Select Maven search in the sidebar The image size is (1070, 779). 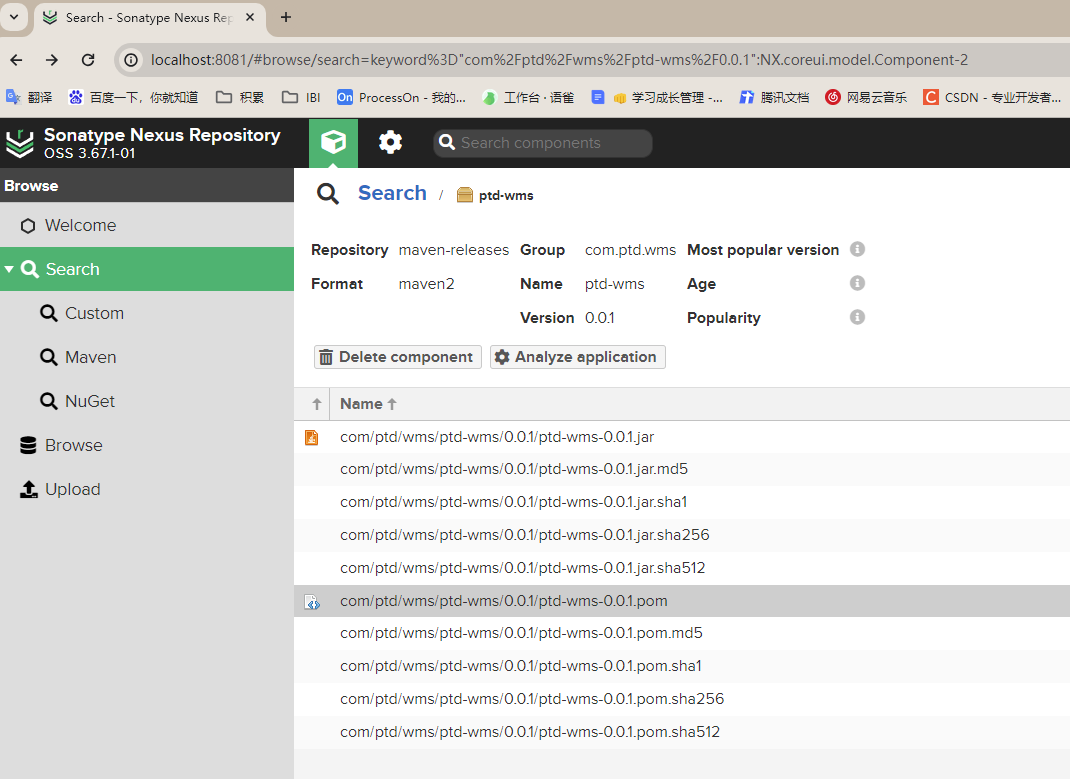[x=90, y=358]
